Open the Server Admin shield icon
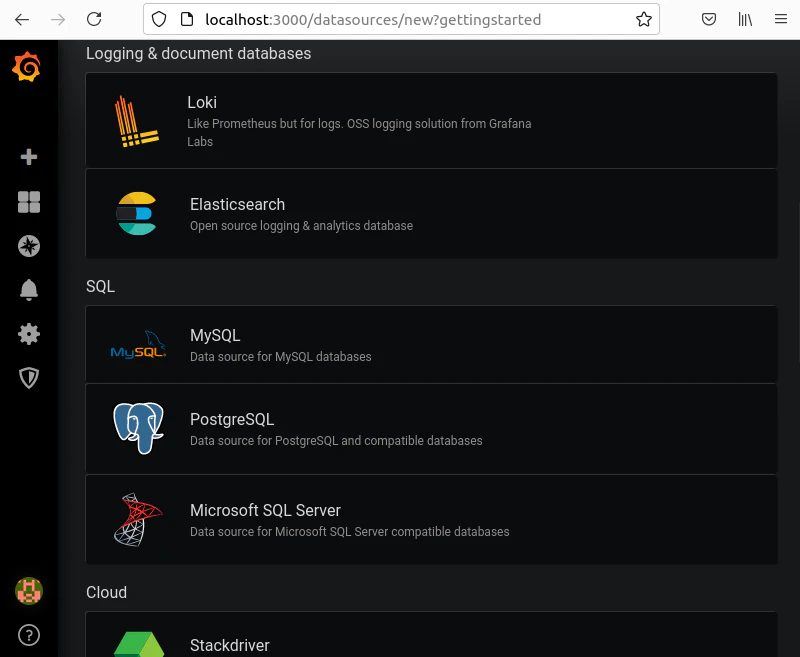800x657 pixels. click(x=29, y=378)
